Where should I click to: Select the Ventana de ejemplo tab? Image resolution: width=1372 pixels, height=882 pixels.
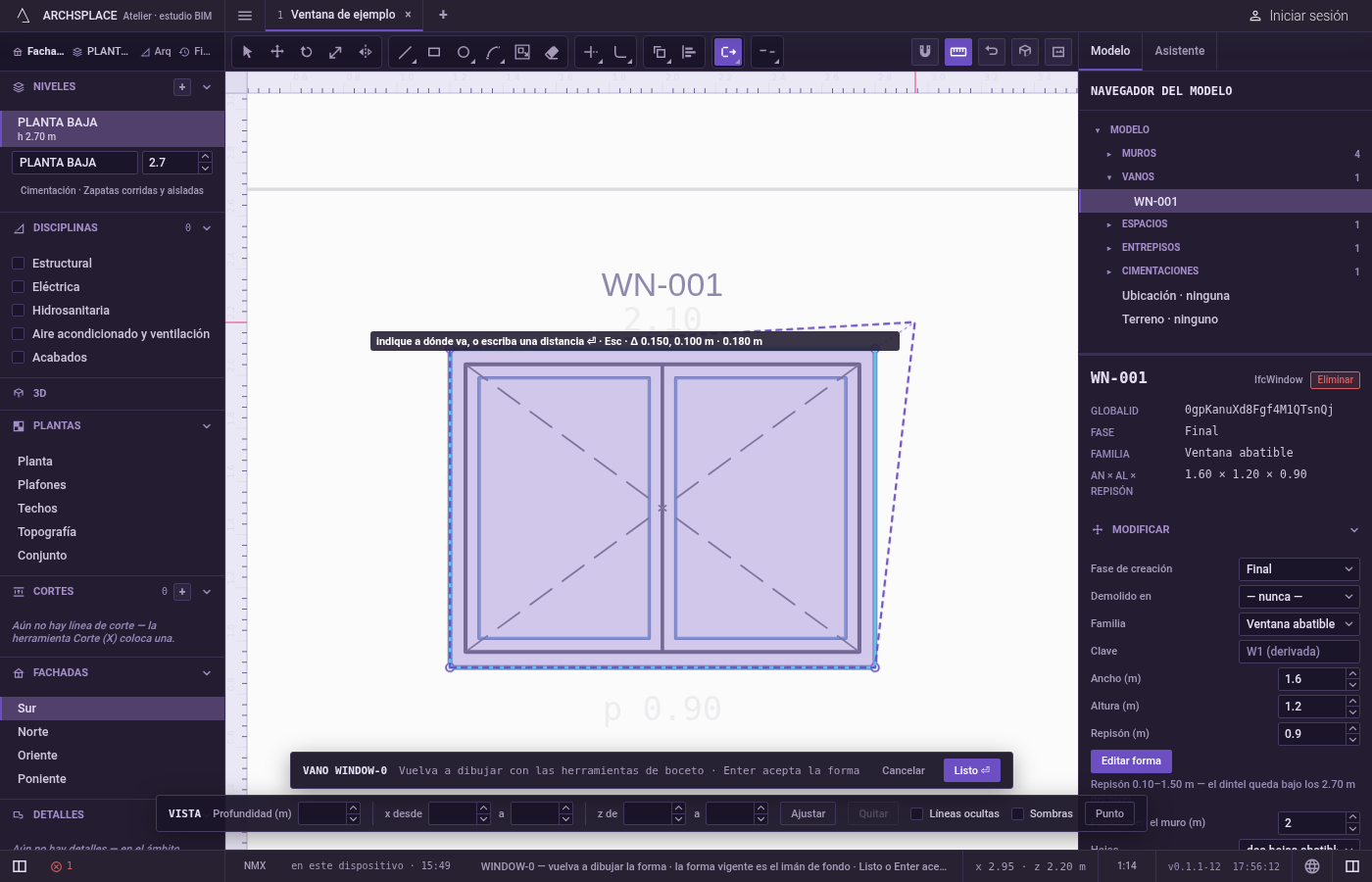pos(343,15)
